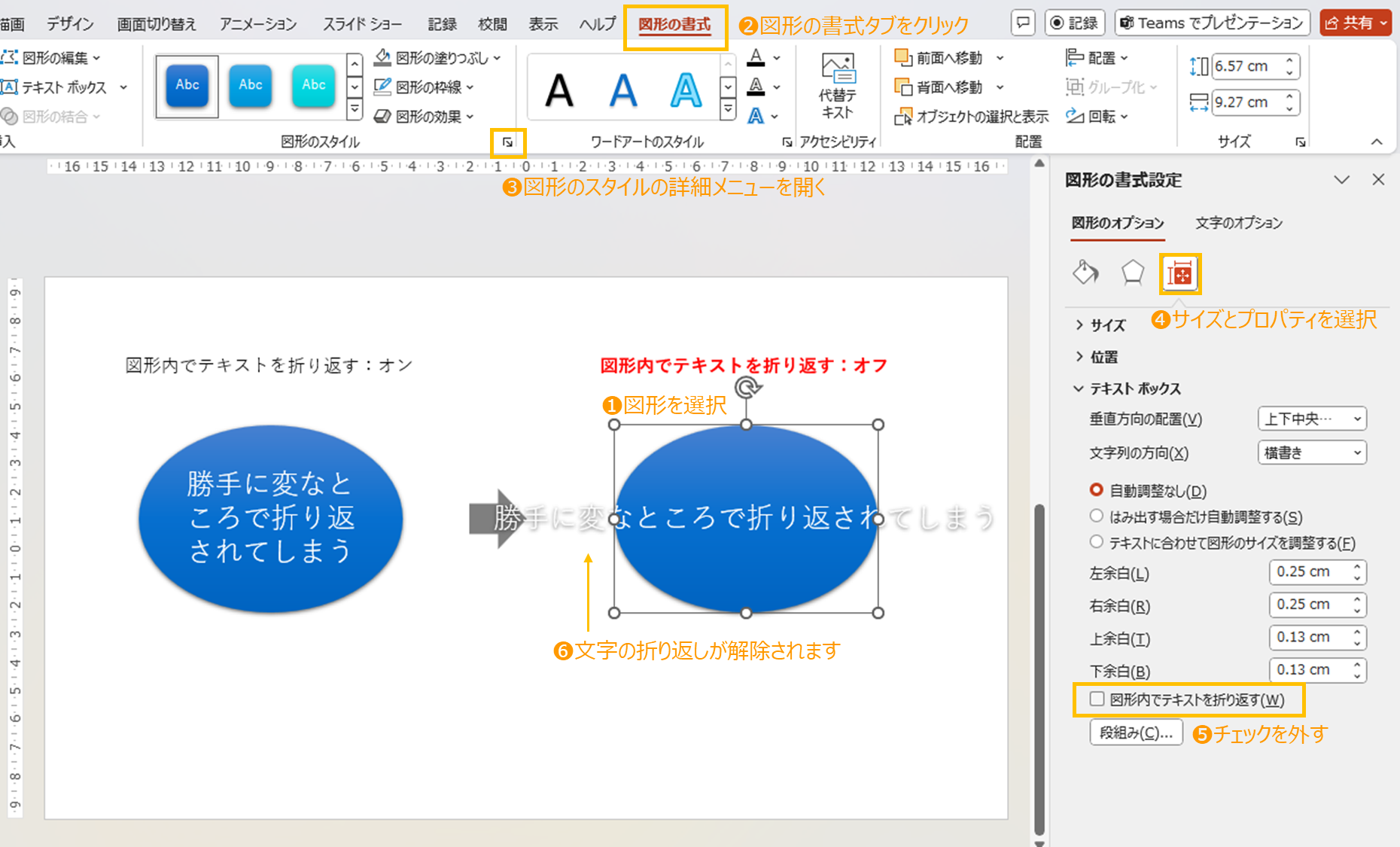
Task: Click the Fill & Line paint bucket icon
Action: (x=1085, y=273)
